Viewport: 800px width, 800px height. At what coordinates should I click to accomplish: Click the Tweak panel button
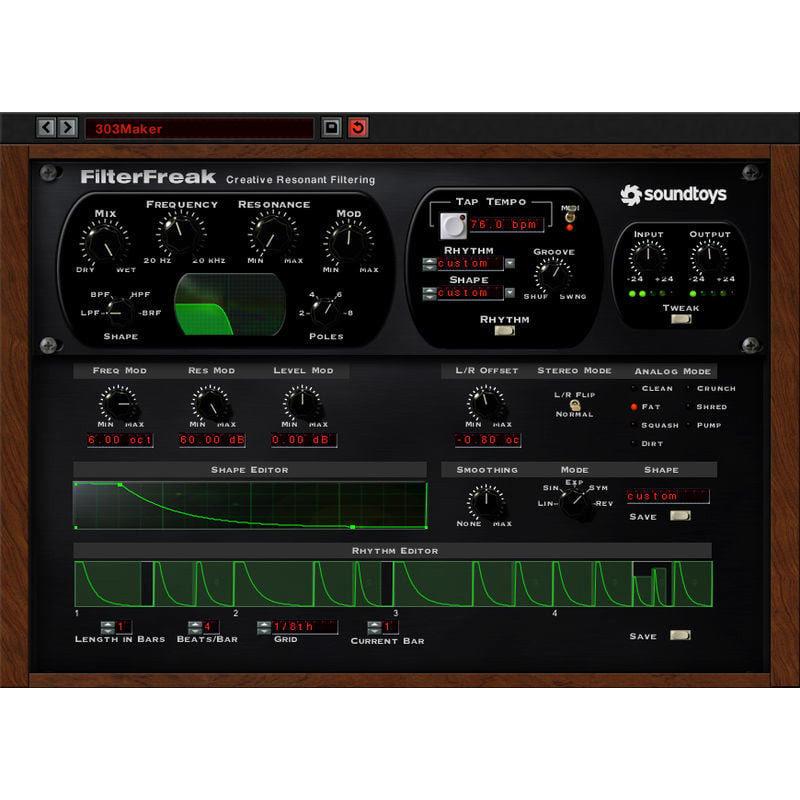(x=681, y=319)
